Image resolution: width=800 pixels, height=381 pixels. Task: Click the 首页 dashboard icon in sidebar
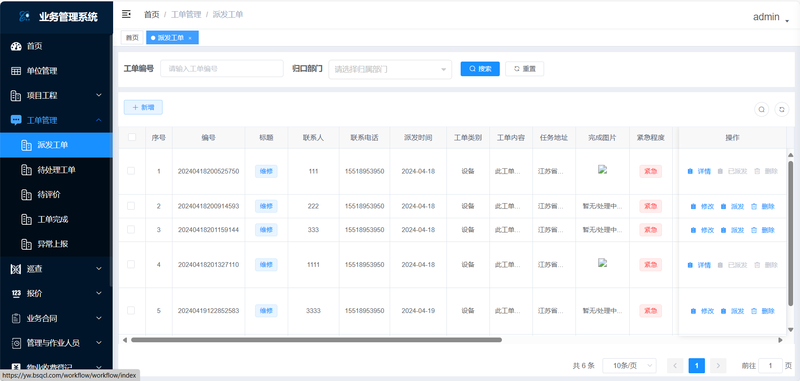point(16,46)
